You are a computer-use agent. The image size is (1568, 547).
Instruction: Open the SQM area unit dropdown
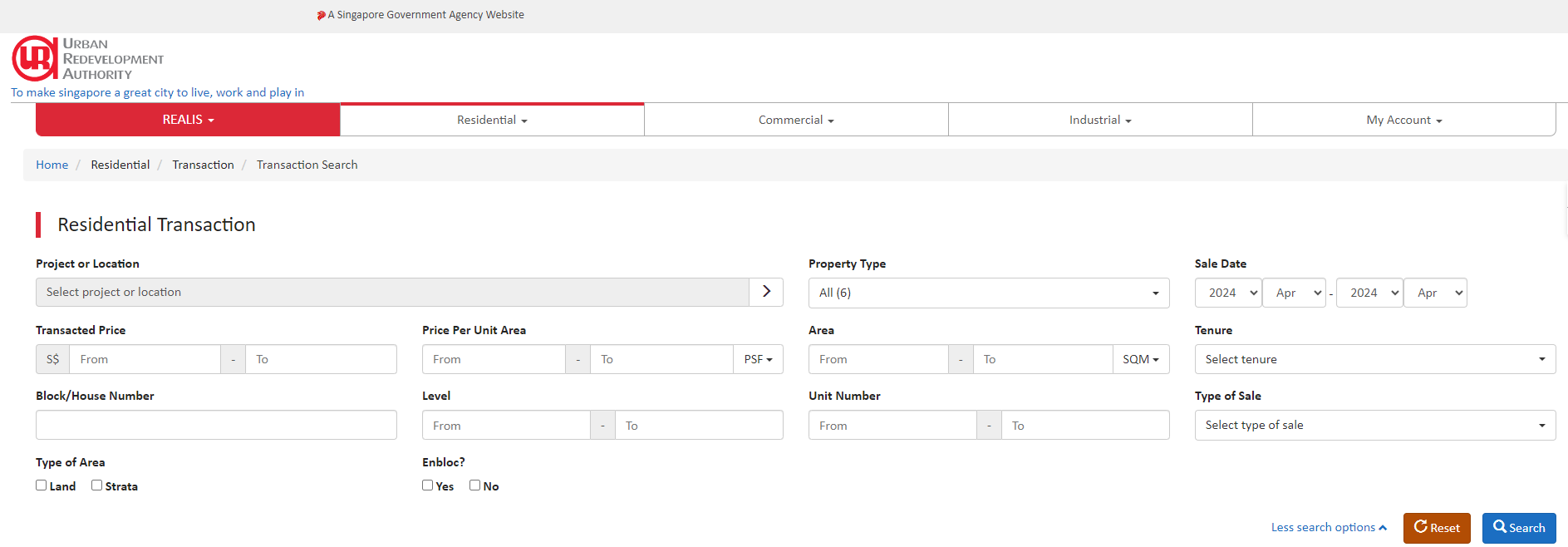[1141, 359]
